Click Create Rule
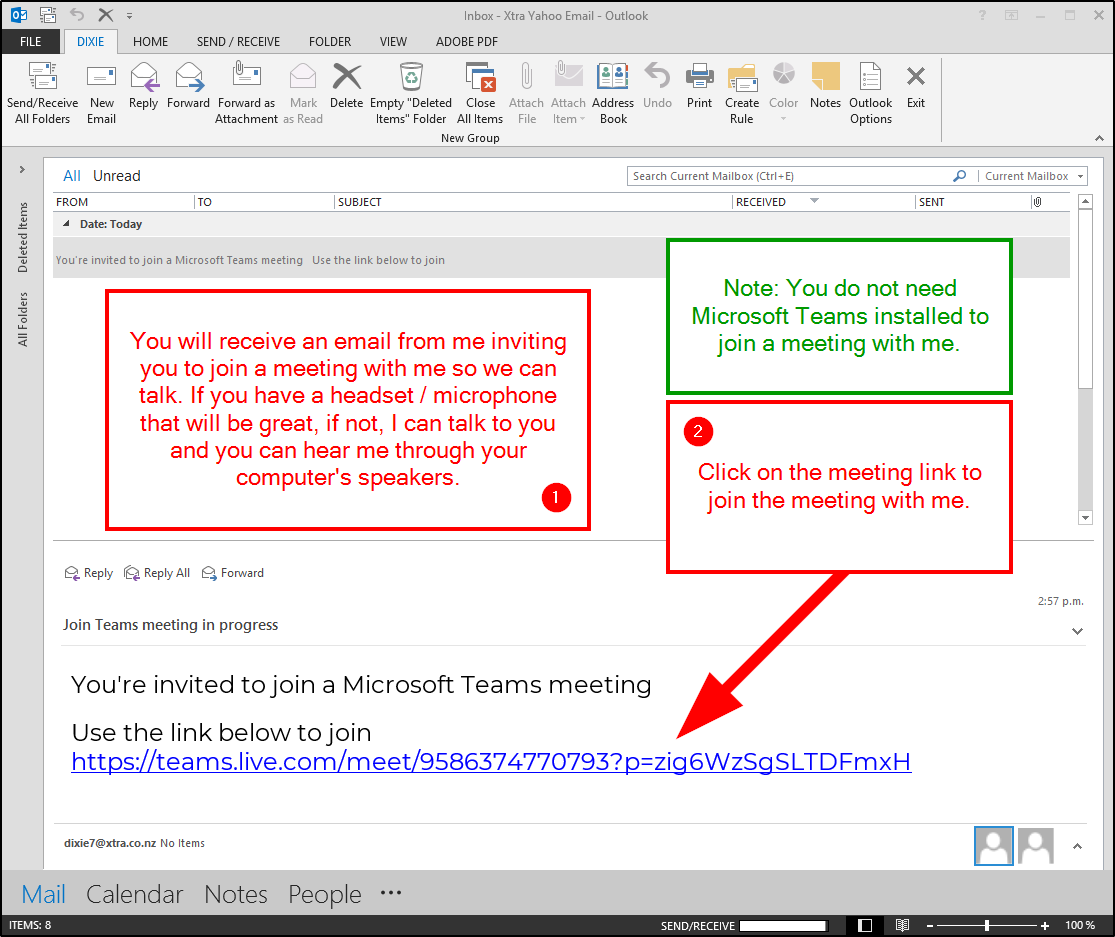The height and width of the screenshot is (937, 1115). 742,93
